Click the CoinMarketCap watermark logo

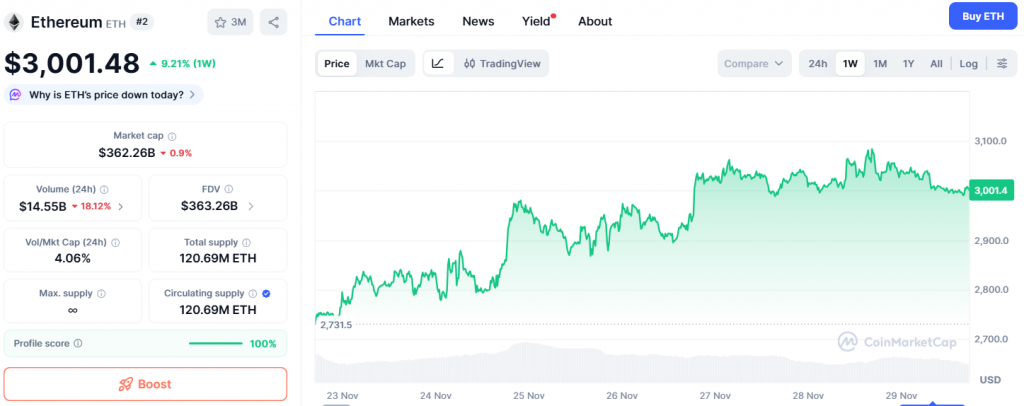coord(897,342)
